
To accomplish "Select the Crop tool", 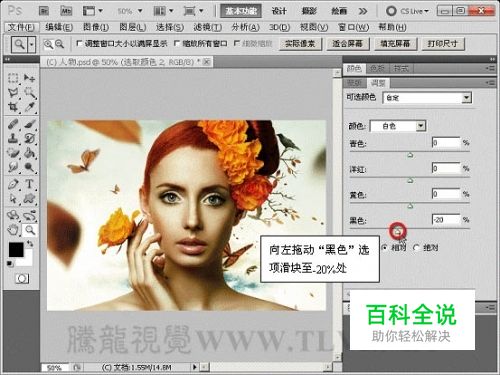I will (13, 107).
